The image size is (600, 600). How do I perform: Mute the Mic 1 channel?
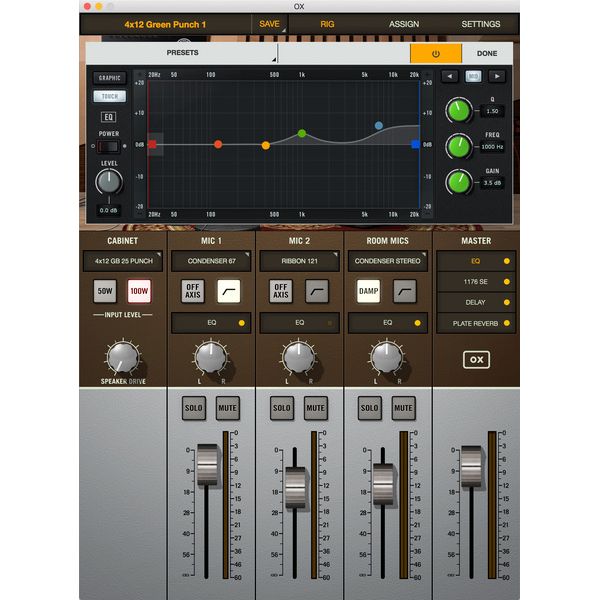(x=228, y=408)
